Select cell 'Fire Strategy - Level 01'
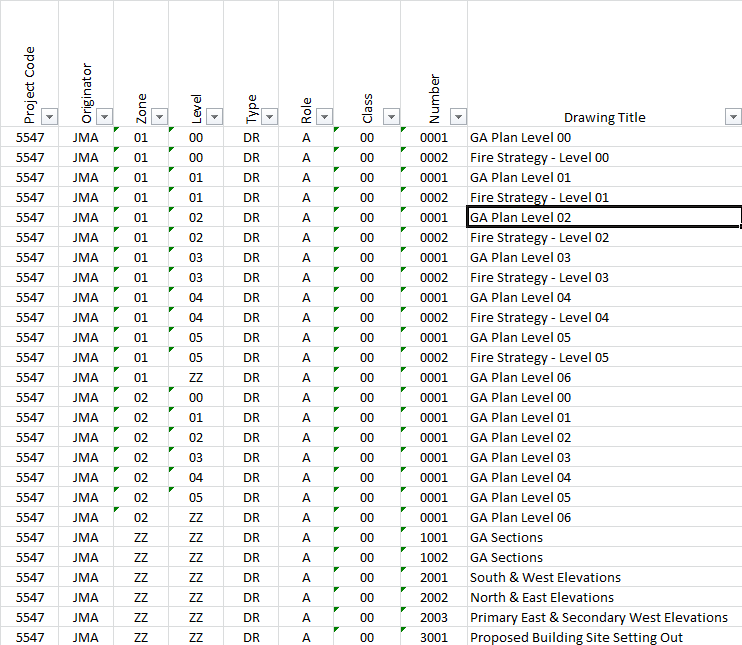The height and width of the screenshot is (645, 742). pos(604,197)
